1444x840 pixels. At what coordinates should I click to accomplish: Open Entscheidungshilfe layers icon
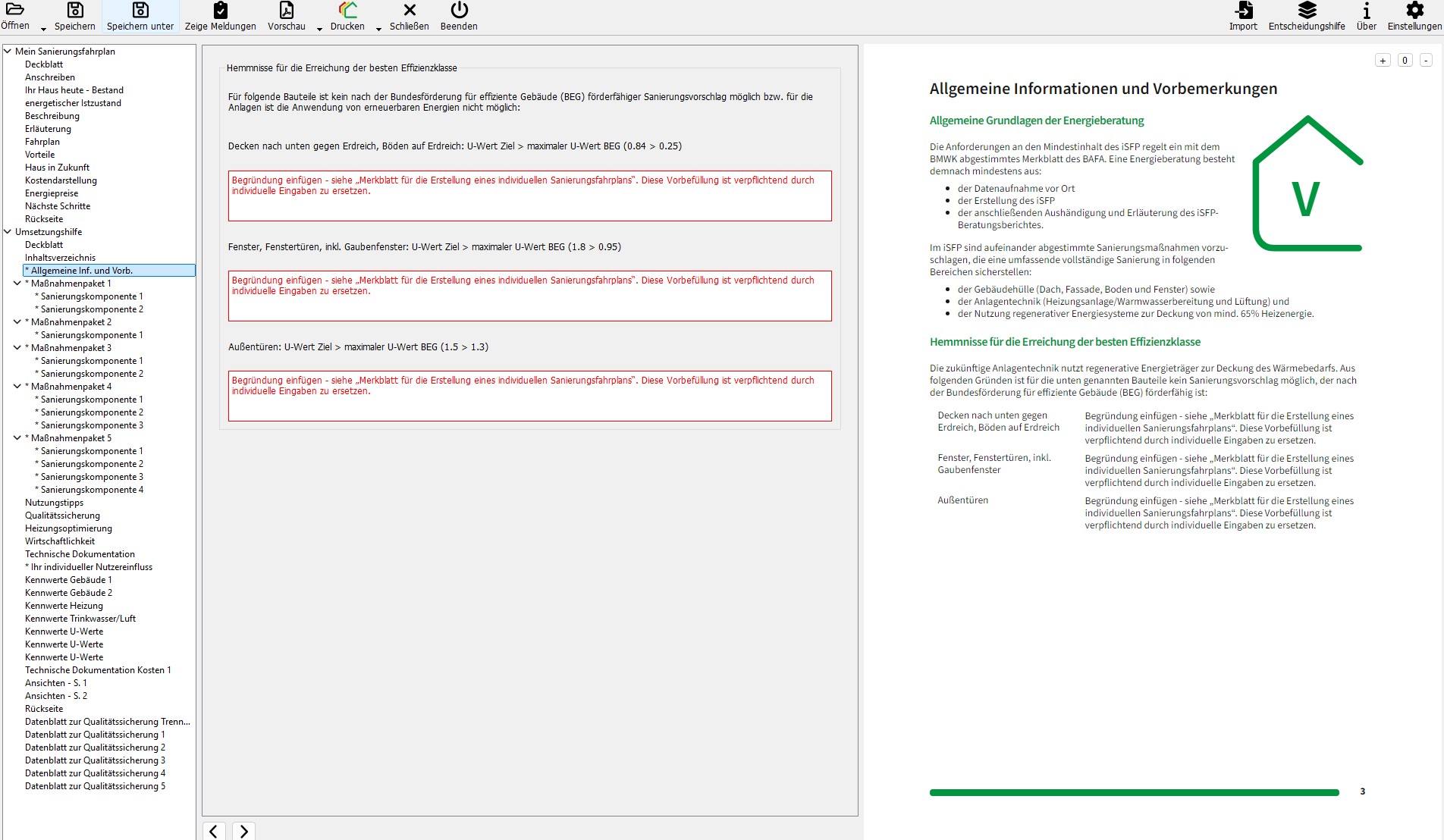pyautogui.click(x=1306, y=10)
